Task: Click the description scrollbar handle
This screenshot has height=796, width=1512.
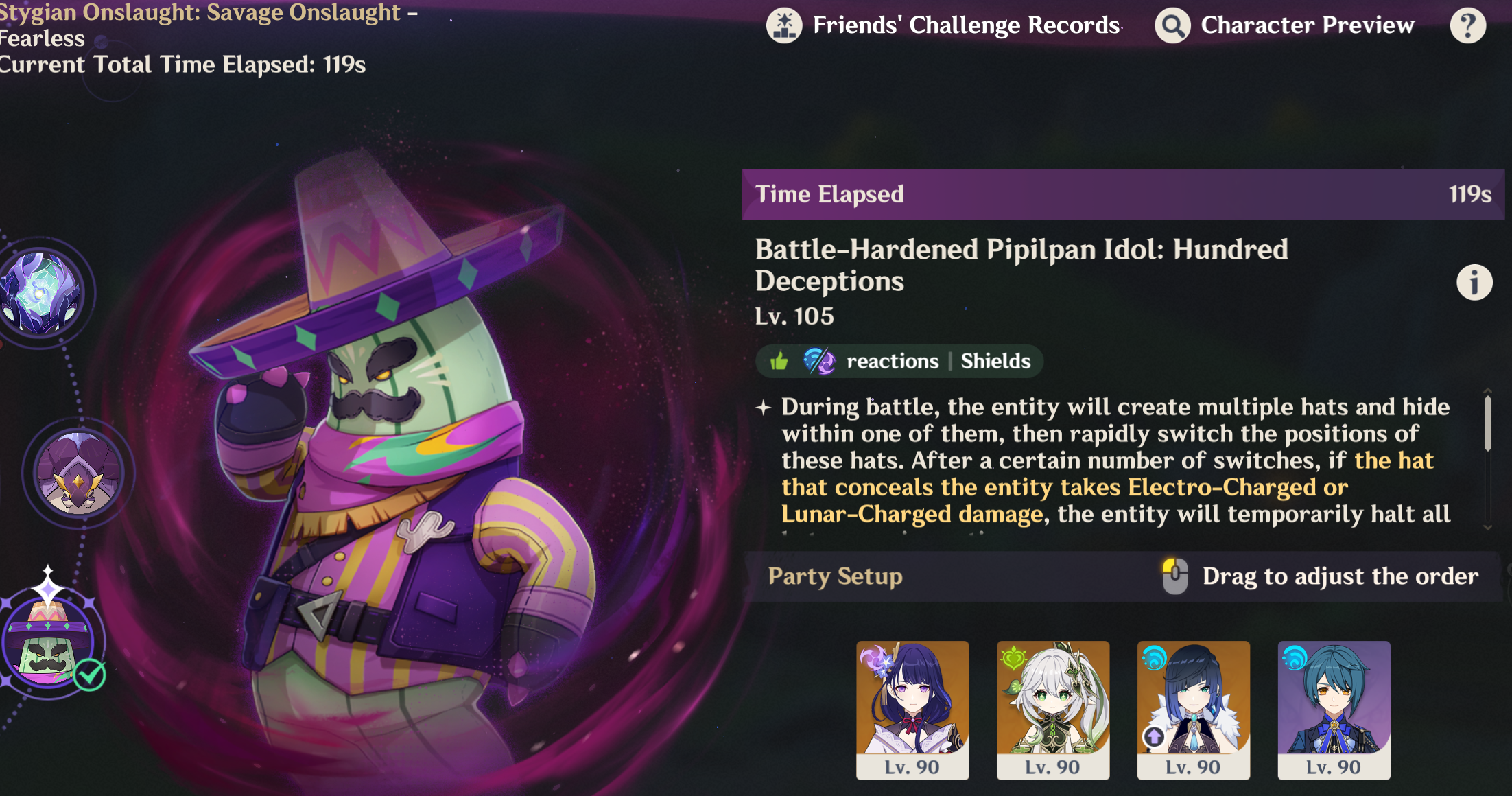Action: coord(1487,423)
